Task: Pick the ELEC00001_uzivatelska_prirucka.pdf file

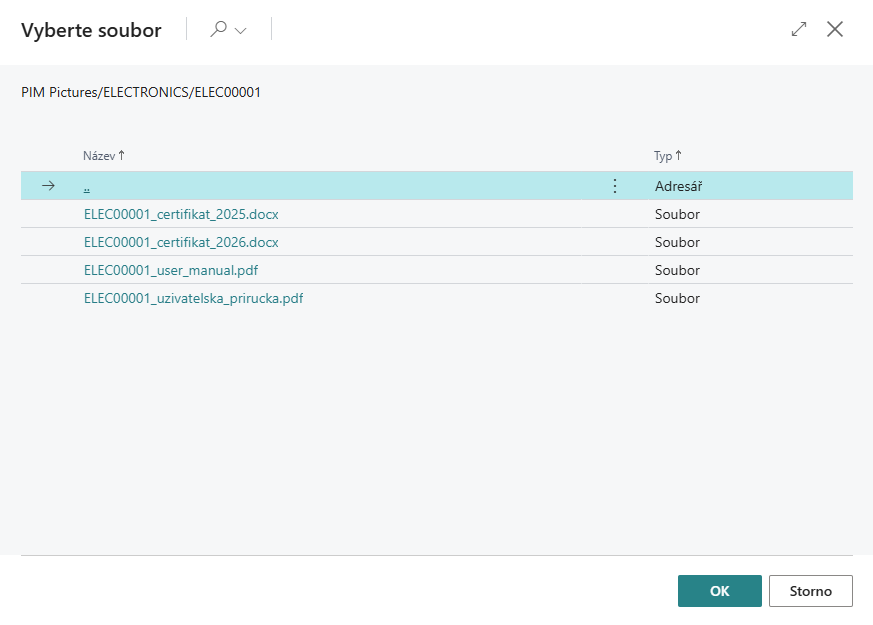Action: point(193,298)
